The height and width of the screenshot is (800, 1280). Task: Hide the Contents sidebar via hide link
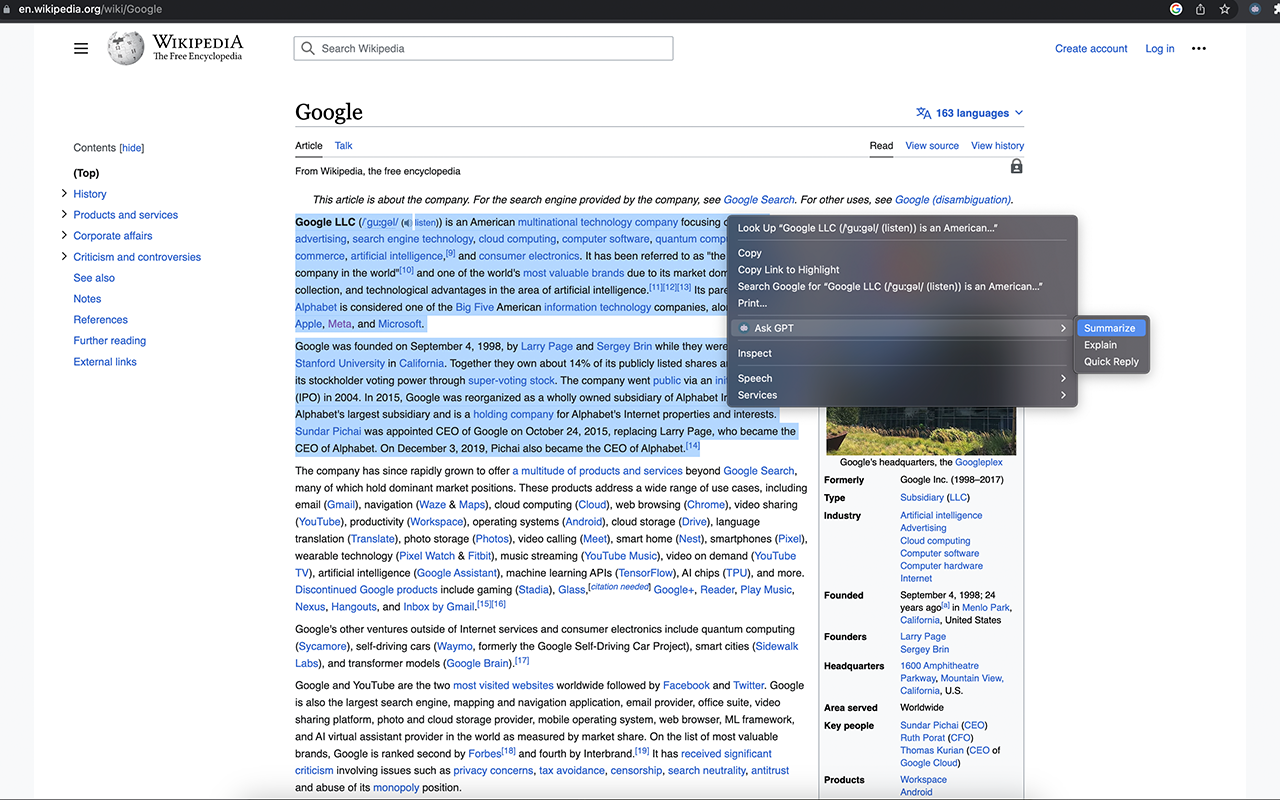(132, 148)
